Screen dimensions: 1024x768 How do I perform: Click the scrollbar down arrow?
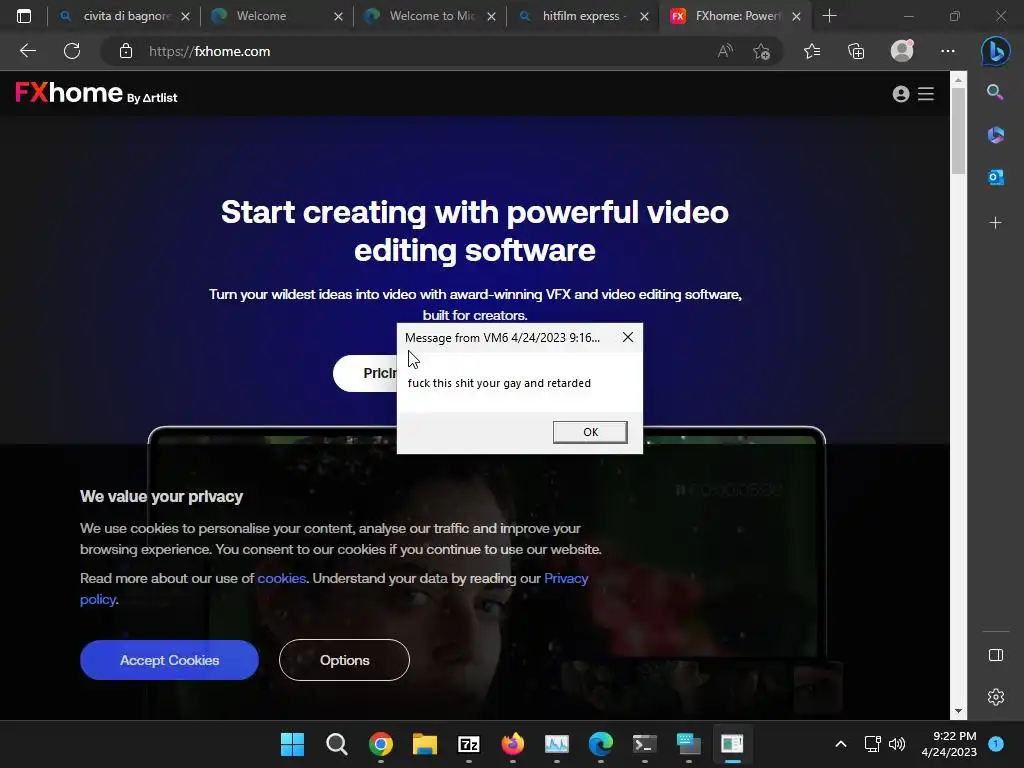958,711
